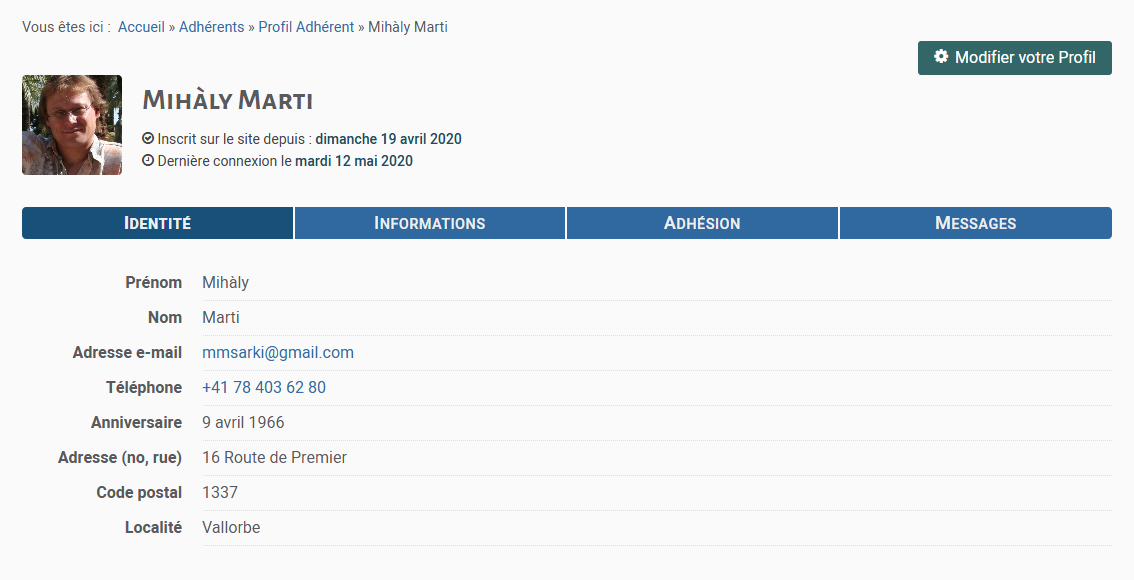Click the gear icon in Modifier button
1134x580 pixels.
[x=941, y=57]
